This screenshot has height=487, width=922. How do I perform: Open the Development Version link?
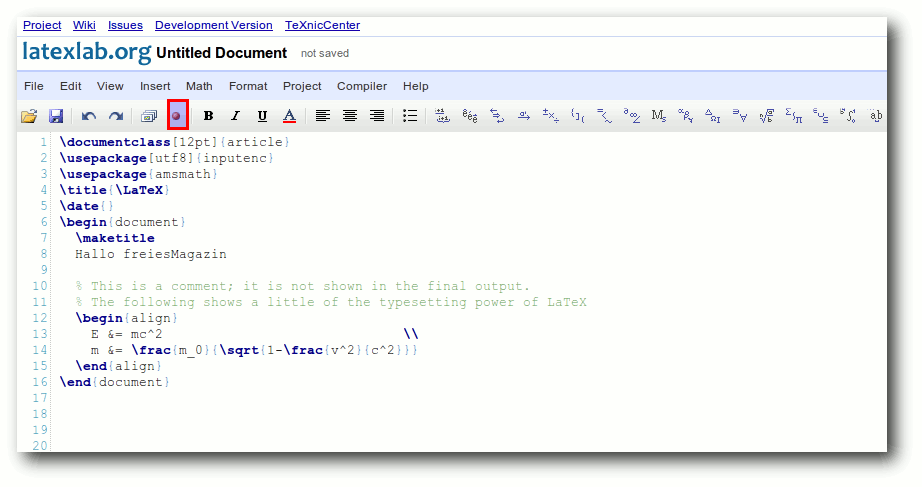213,25
